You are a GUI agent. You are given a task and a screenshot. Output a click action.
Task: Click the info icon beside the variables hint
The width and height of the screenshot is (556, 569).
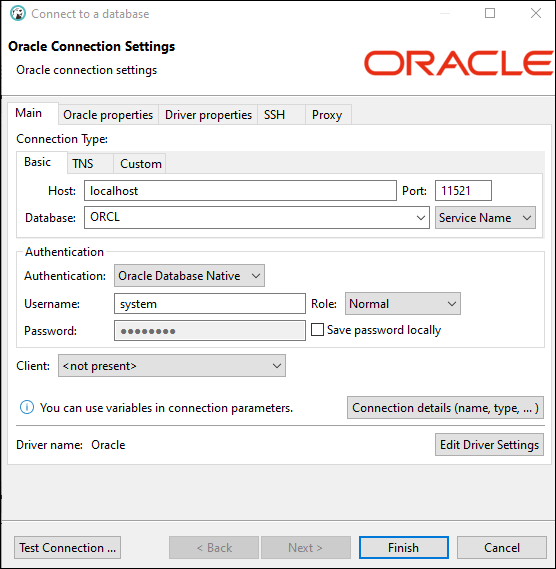tap(26, 408)
